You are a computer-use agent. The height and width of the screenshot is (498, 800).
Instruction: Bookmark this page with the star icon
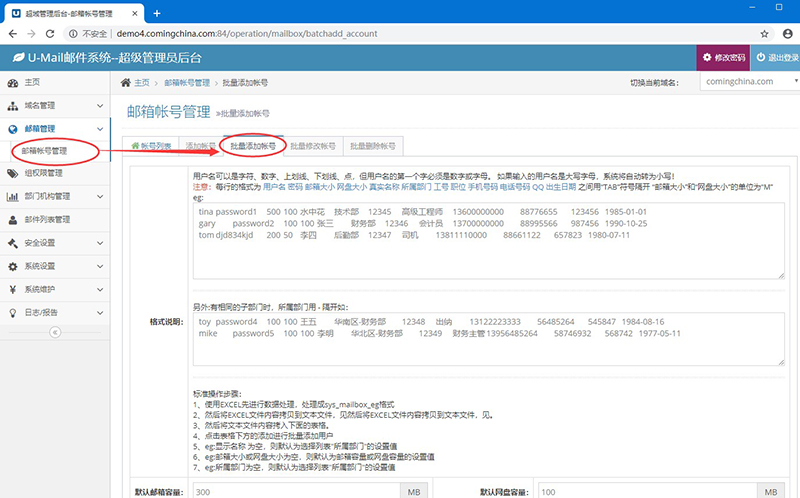[x=764, y=32]
